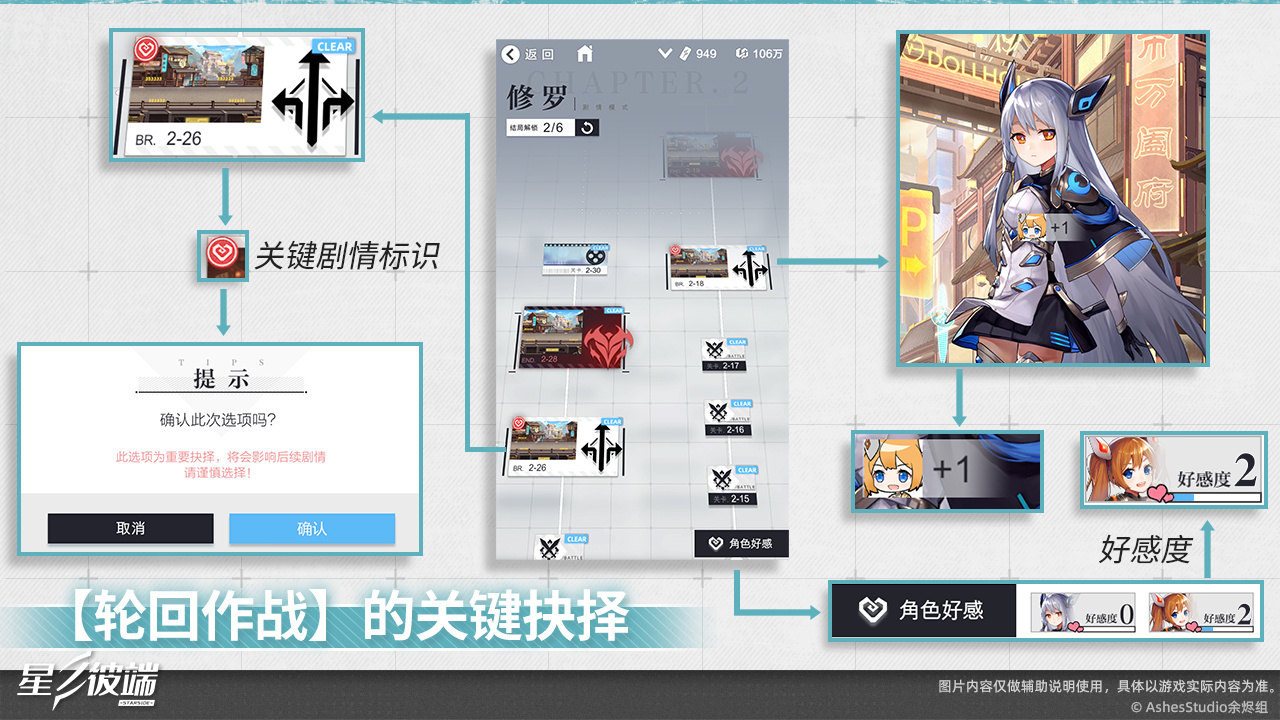This screenshot has width=1280, height=720.
Task: Tap the heart icon on the enlarged 2-26 card
Action: (147, 50)
